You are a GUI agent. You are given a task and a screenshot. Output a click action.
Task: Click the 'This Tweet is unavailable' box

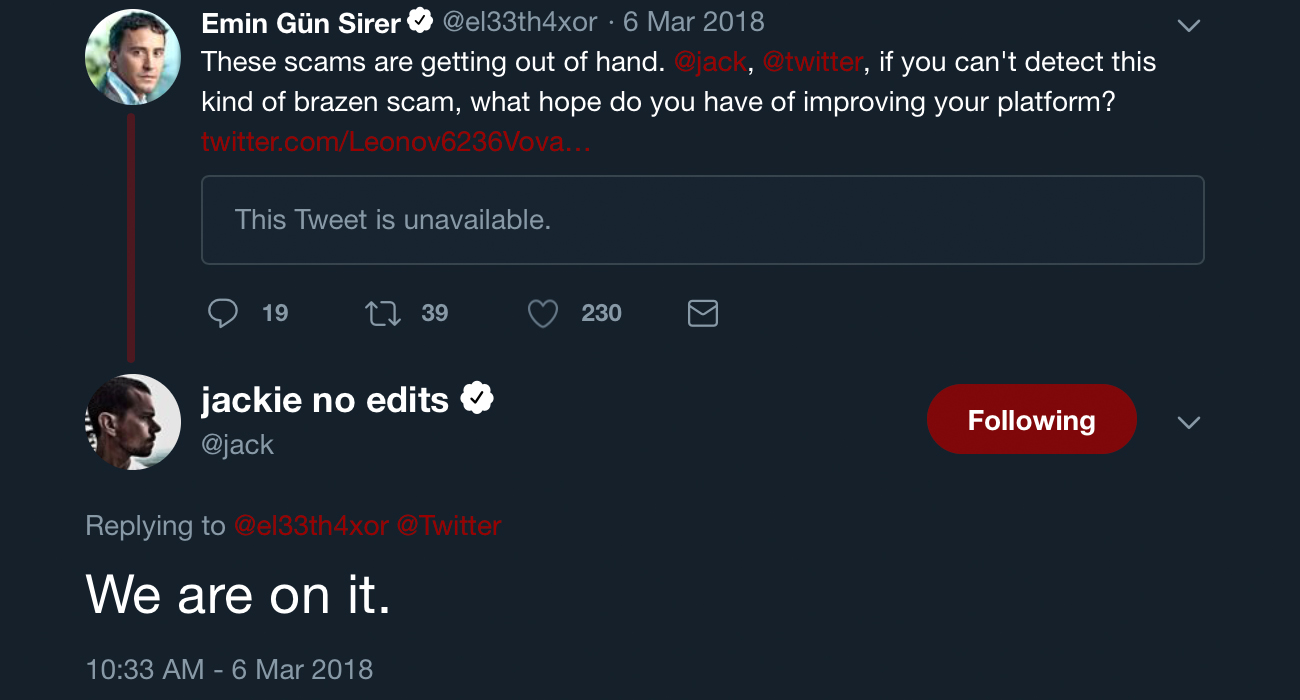tap(702, 220)
